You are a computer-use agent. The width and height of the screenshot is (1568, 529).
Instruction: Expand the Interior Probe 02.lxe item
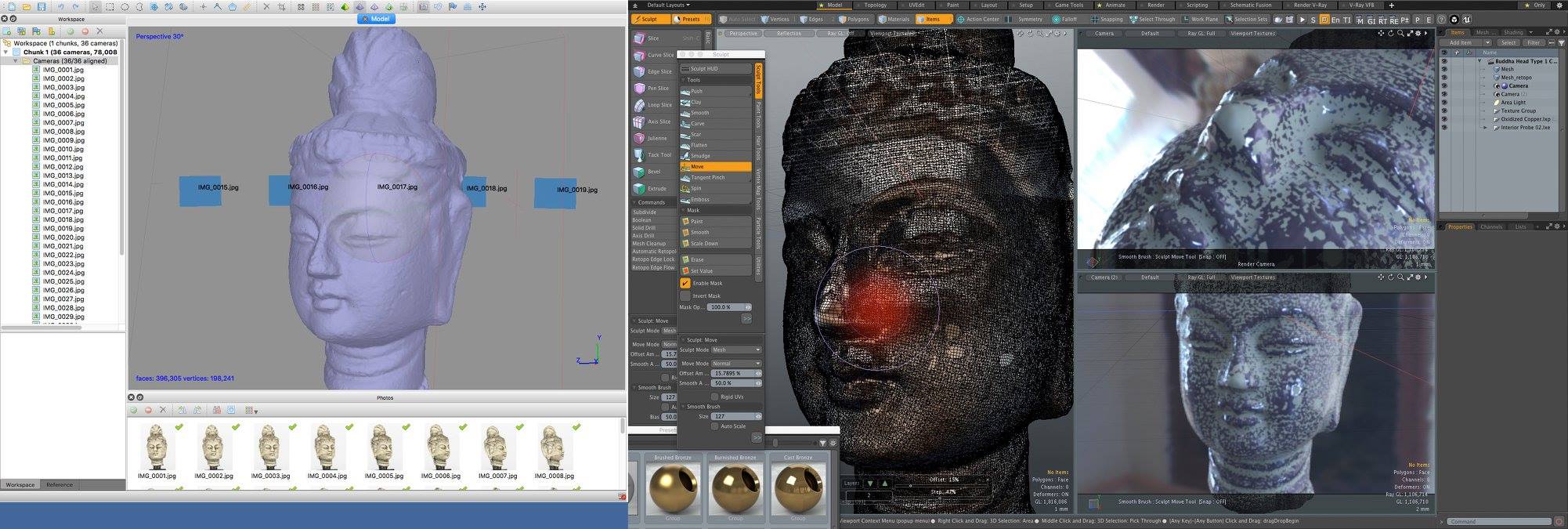click(1484, 128)
